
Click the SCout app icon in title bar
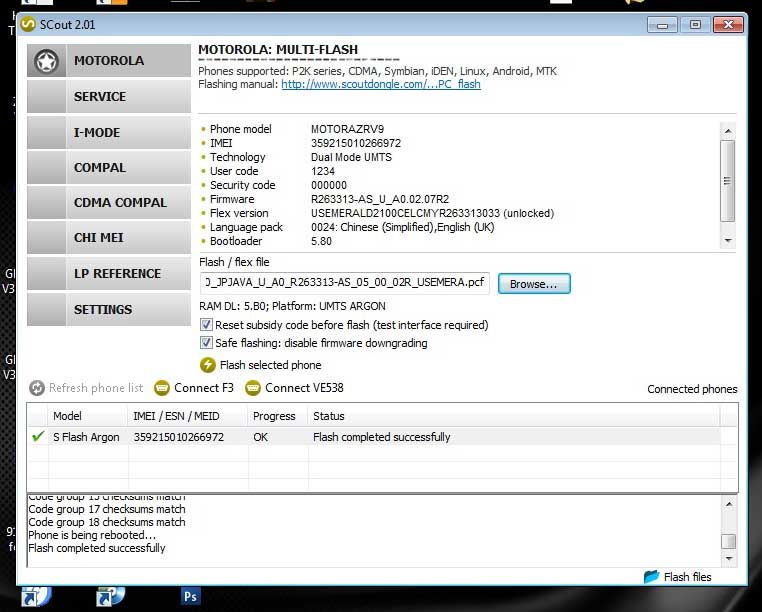[28, 24]
